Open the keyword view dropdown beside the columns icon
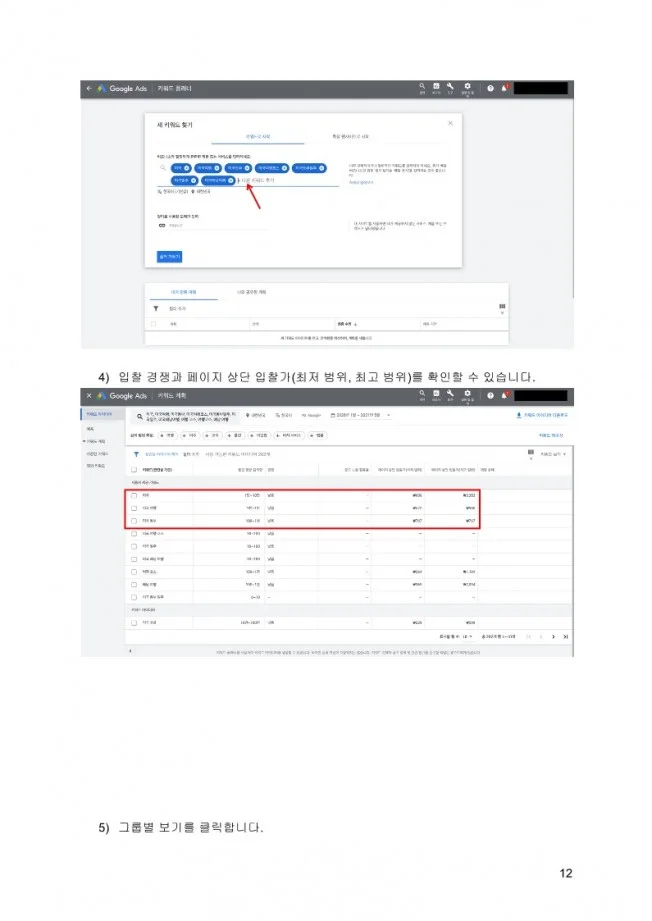 553,454
